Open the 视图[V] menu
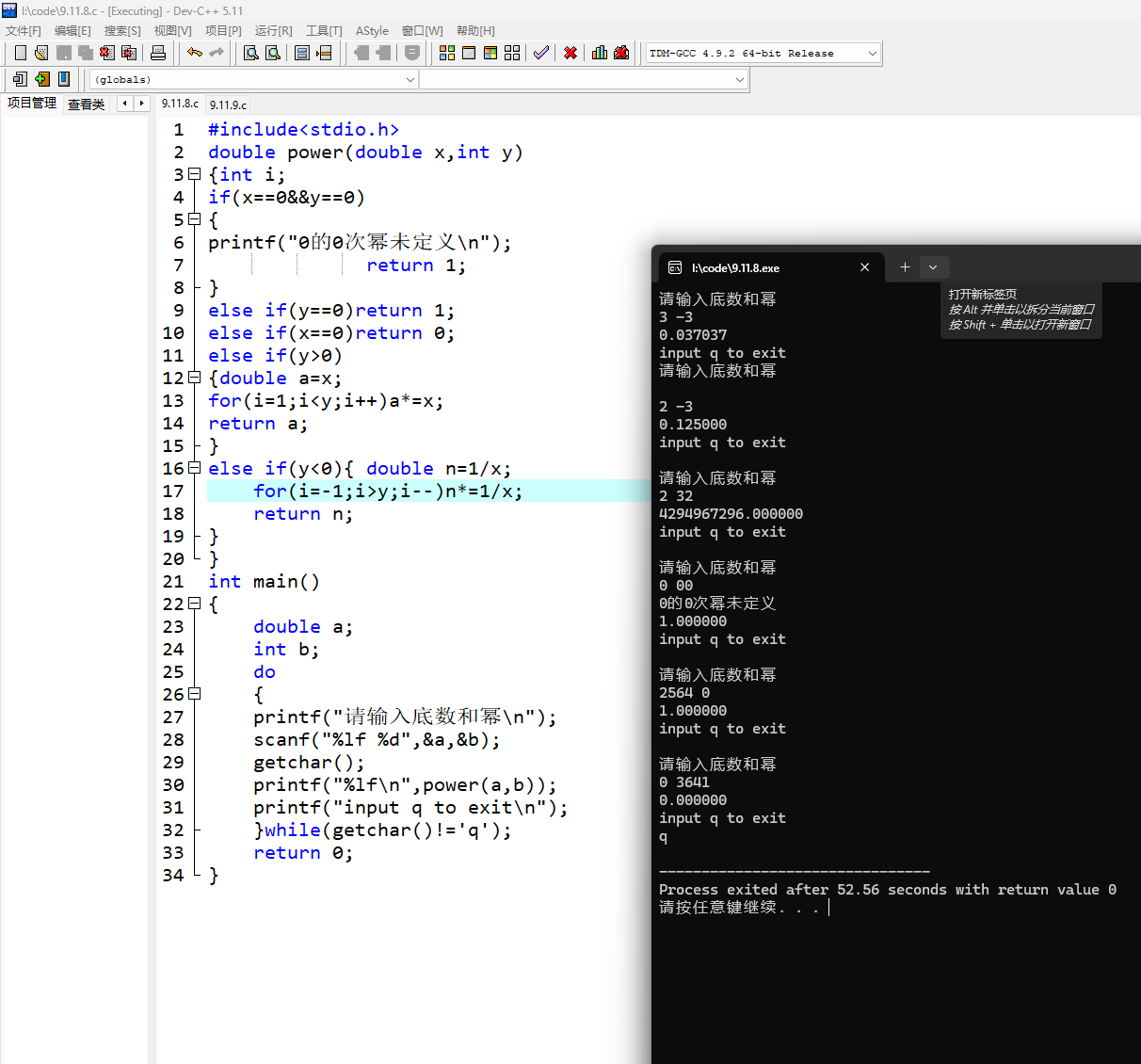The width and height of the screenshot is (1141, 1064). tap(172, 31)
